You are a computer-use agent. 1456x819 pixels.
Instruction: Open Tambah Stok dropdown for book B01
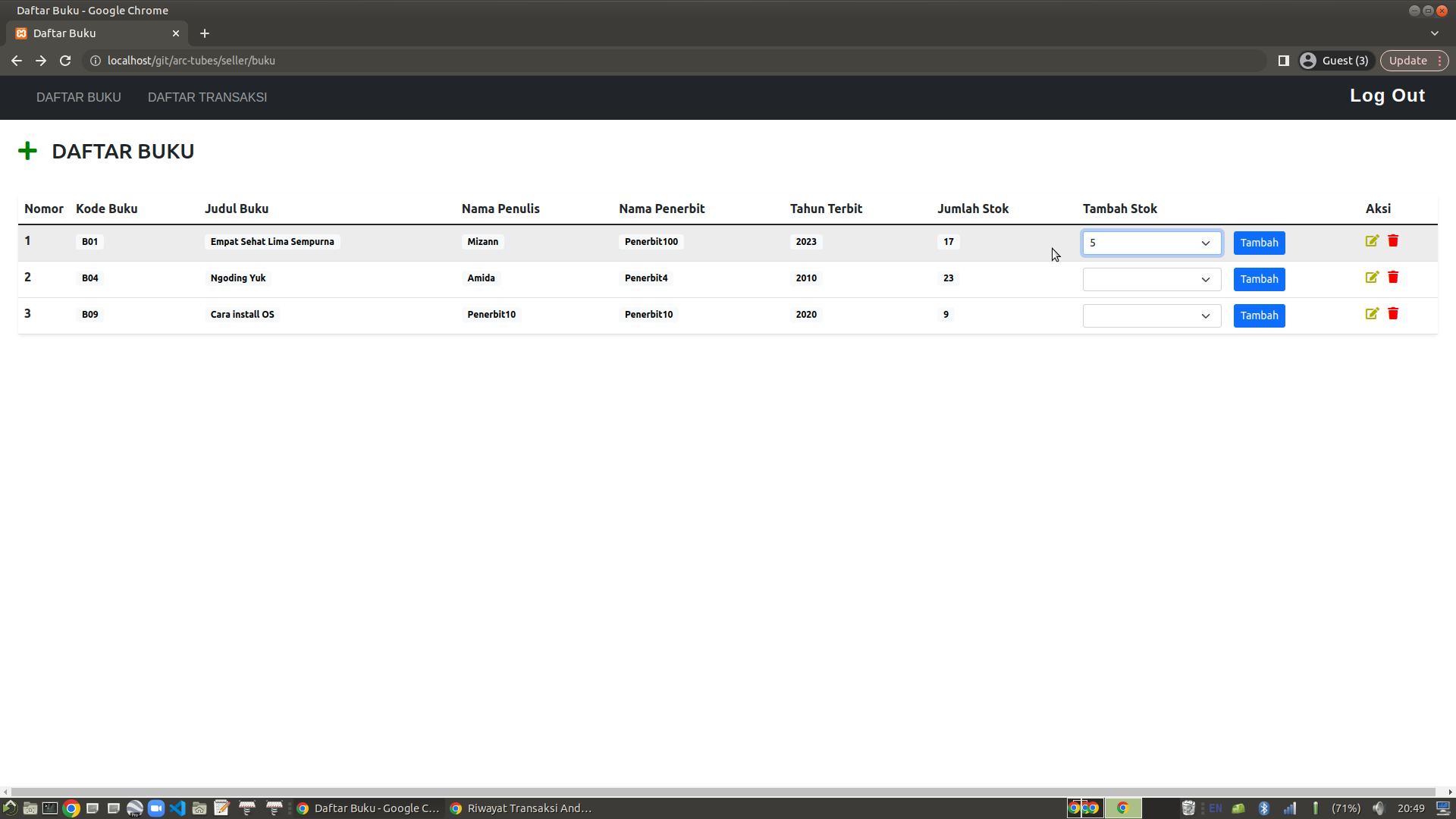coord(1151,243)
